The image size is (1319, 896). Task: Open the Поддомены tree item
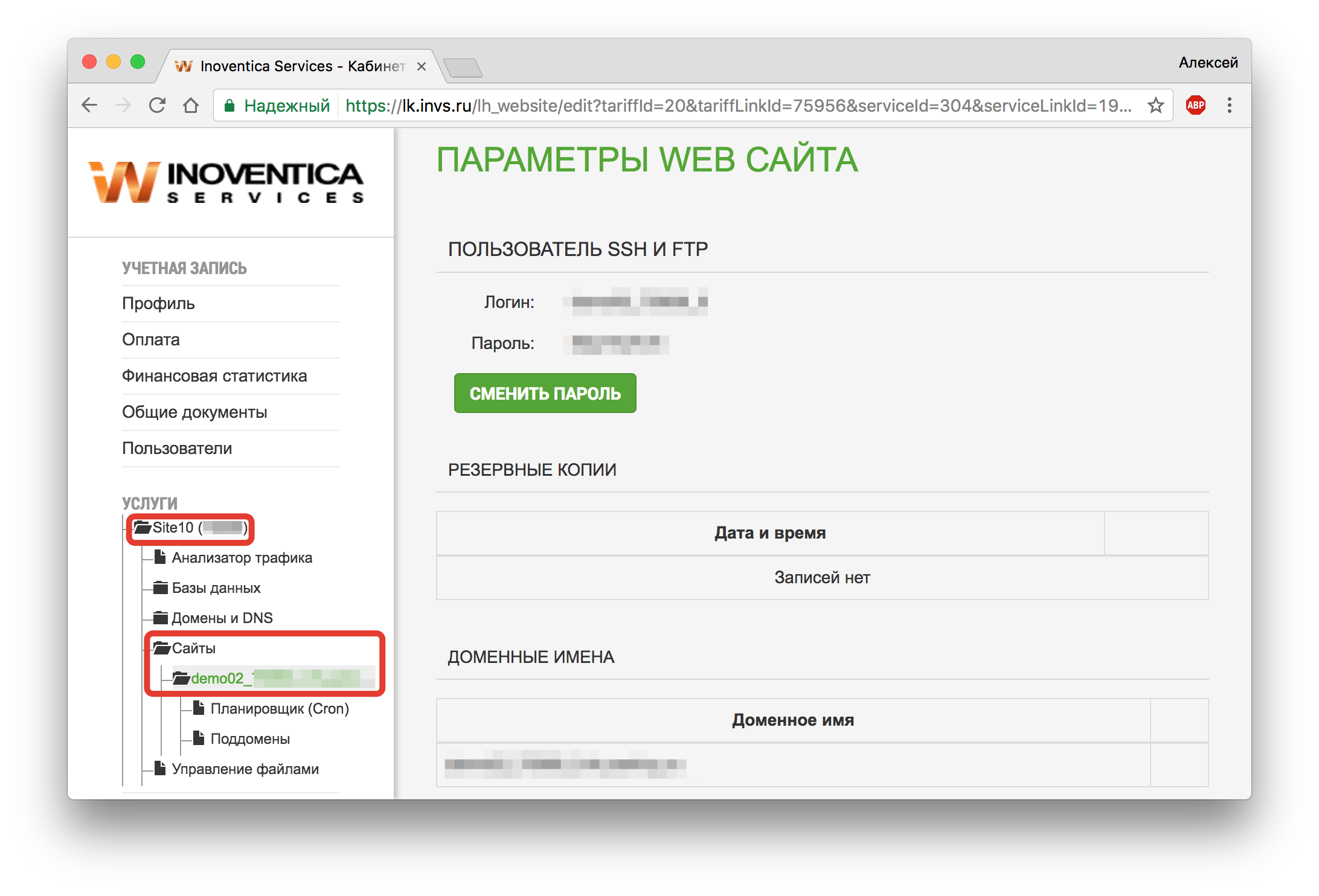click(x=250, y=738)
